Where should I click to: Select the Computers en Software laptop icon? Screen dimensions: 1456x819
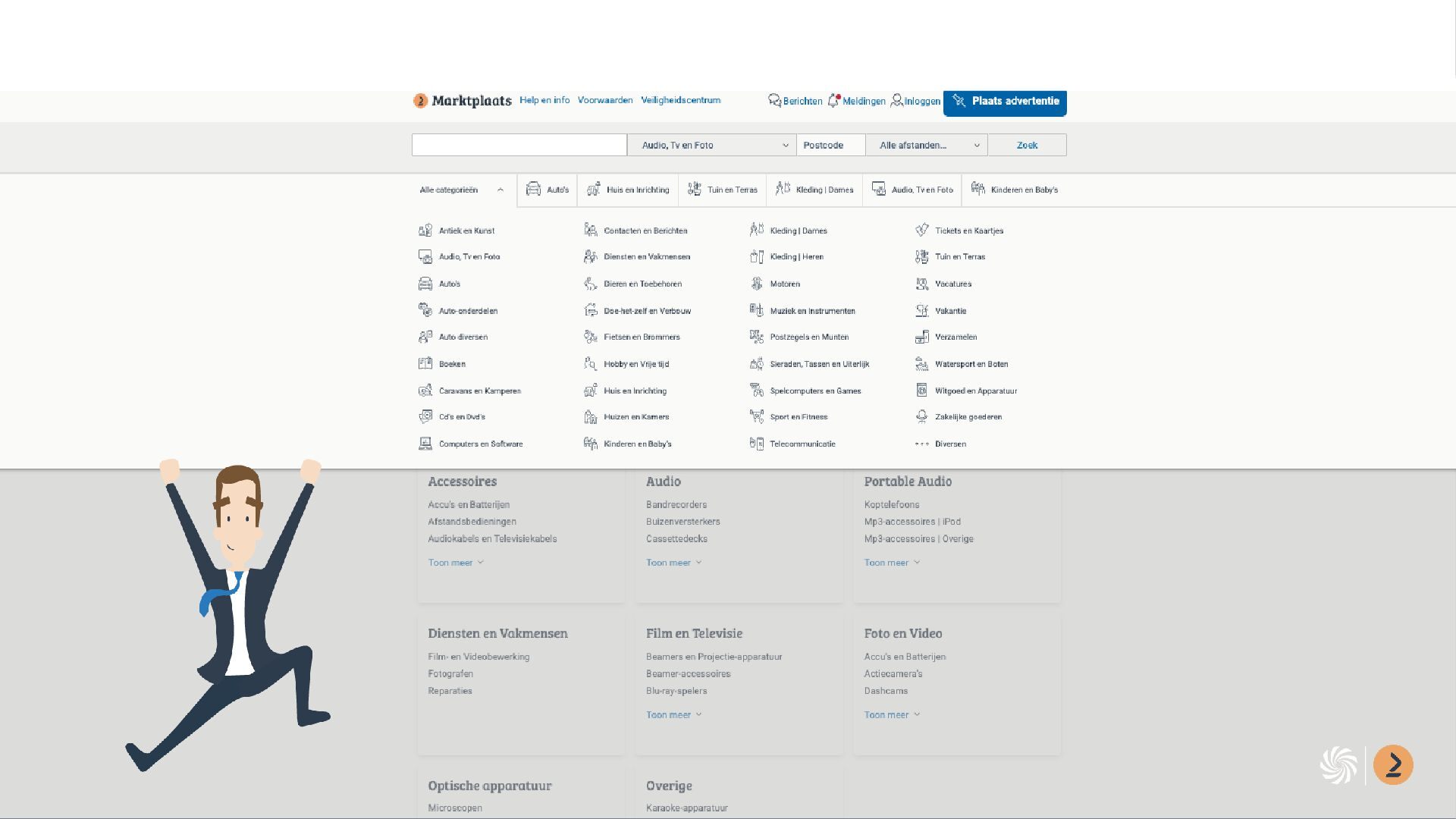[425, 444]
